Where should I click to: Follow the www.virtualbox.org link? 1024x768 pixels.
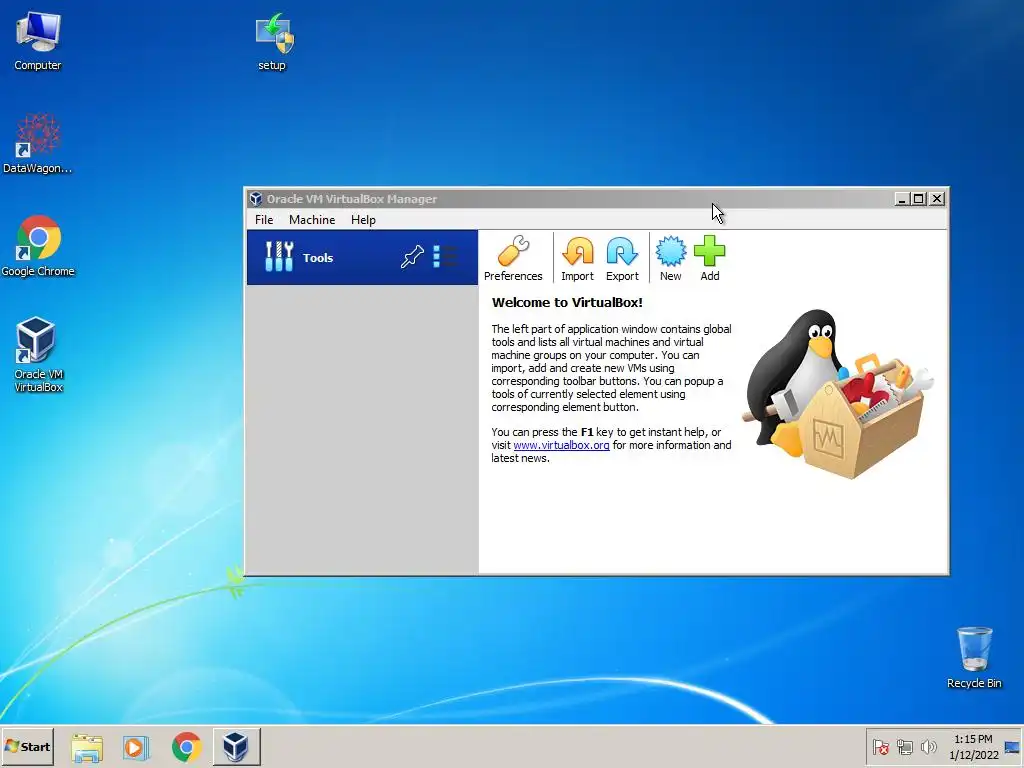coord(562,445)
